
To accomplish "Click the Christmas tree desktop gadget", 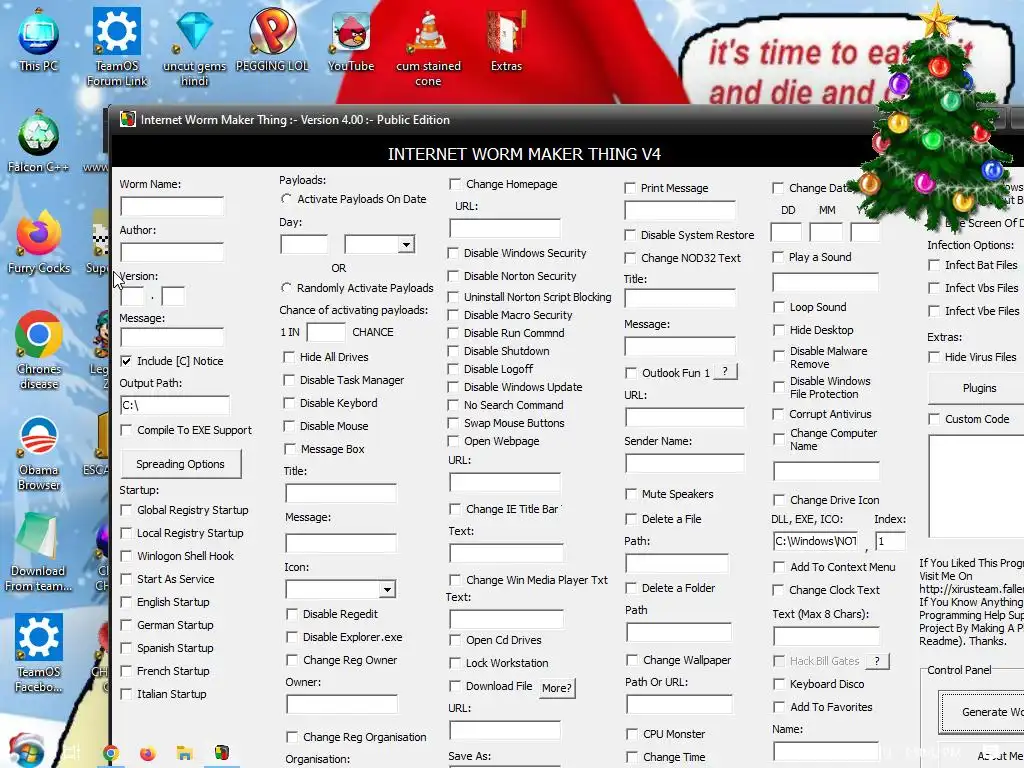I will (x=935, y=118).
